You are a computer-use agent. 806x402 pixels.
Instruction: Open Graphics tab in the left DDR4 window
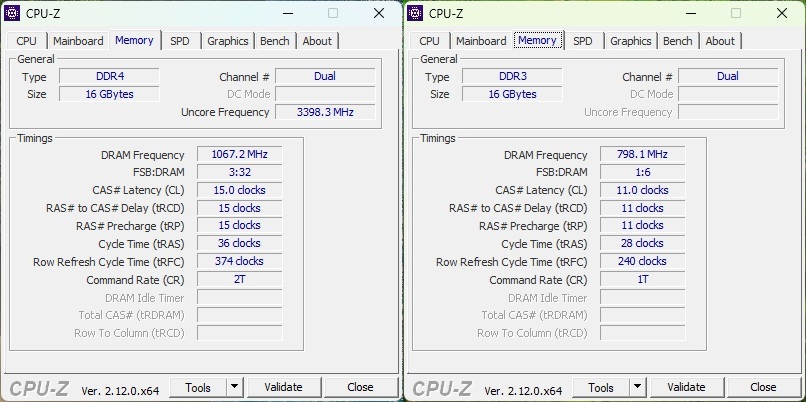click(228, 41)
